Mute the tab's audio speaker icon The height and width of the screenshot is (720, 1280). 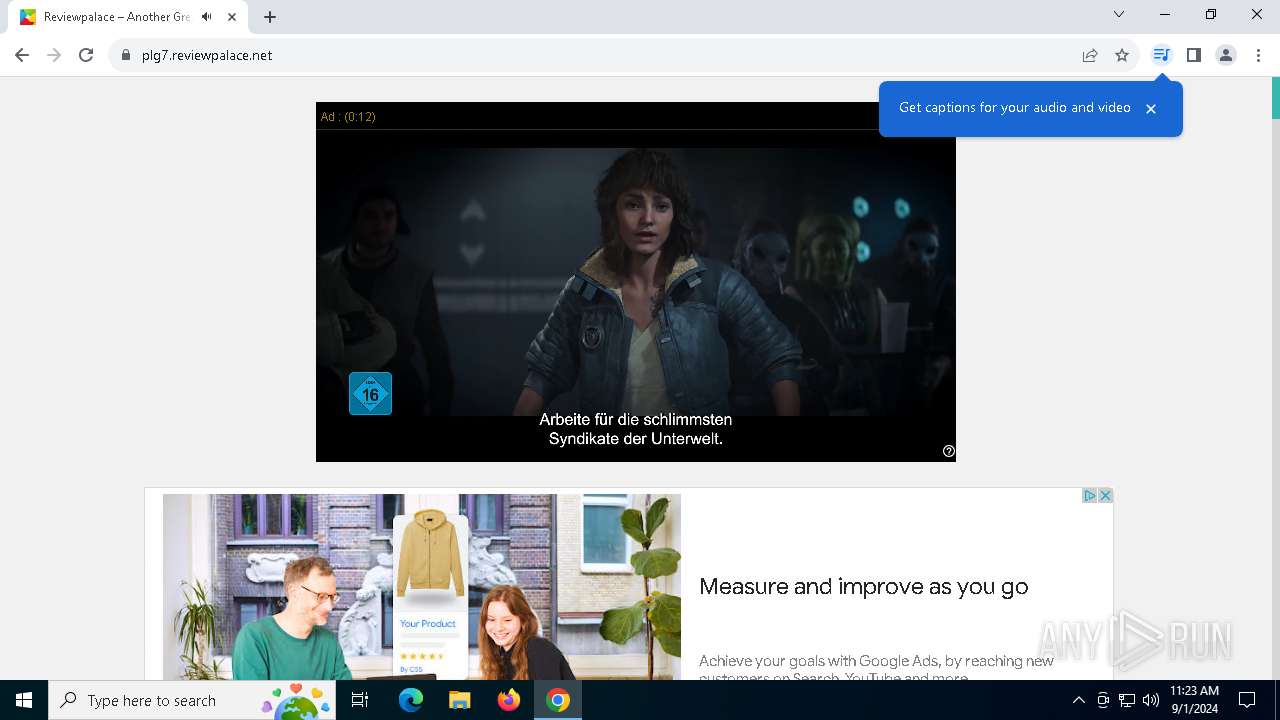click(x=207, y=17)
